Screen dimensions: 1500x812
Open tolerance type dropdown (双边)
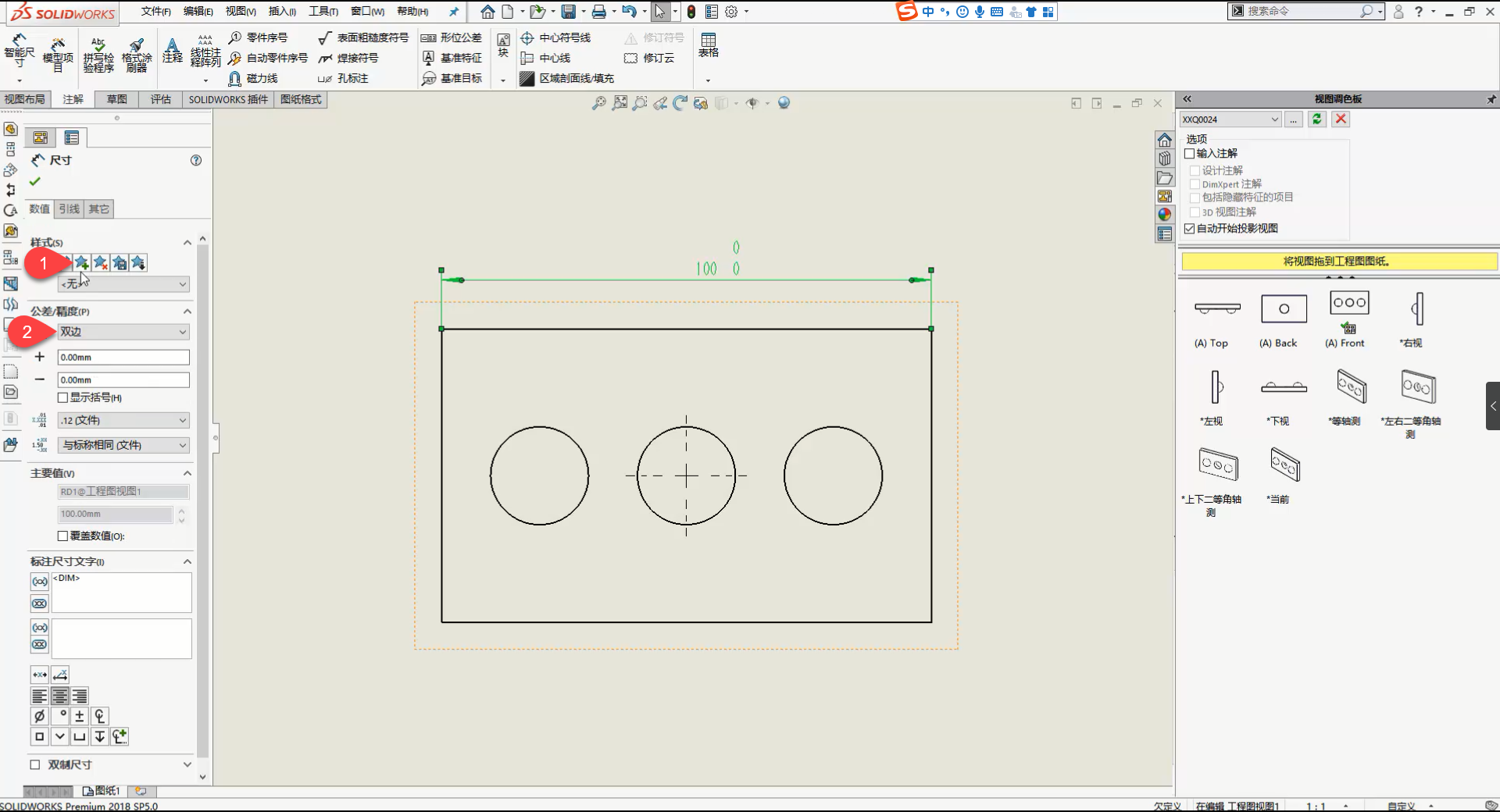click(x=123, y=332)
